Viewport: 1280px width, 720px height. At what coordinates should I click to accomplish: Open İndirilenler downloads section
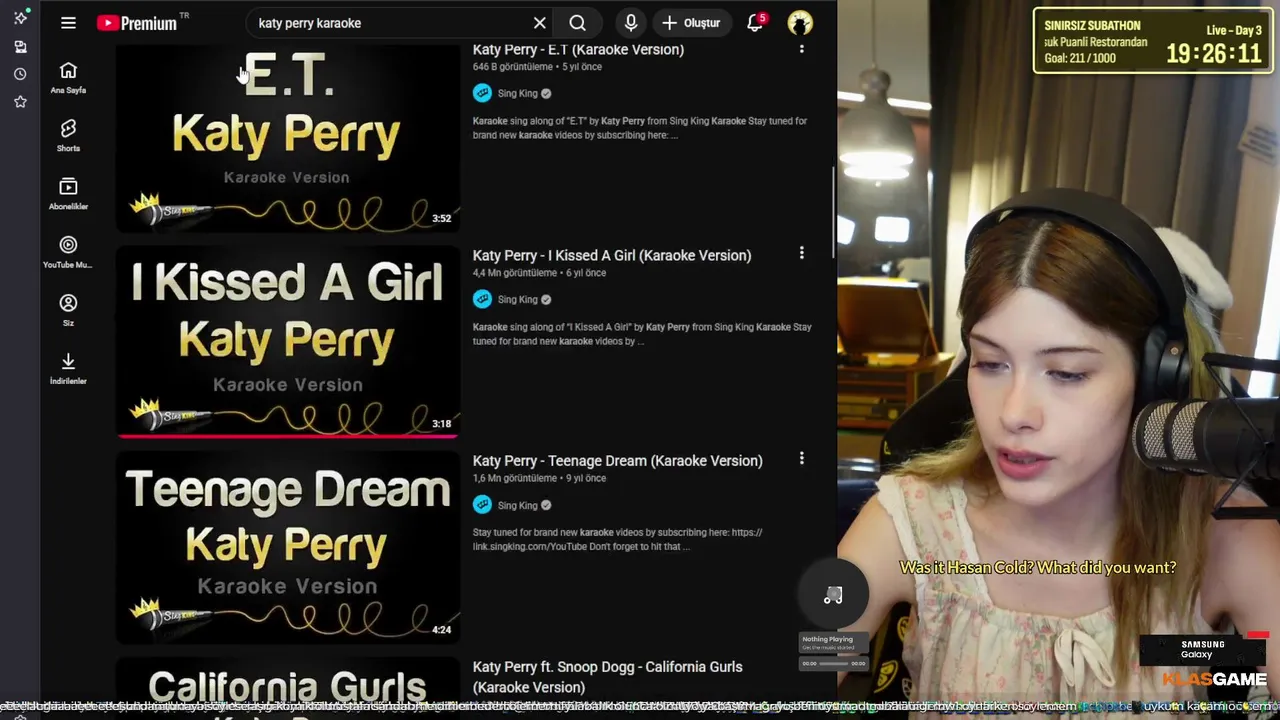68,367
